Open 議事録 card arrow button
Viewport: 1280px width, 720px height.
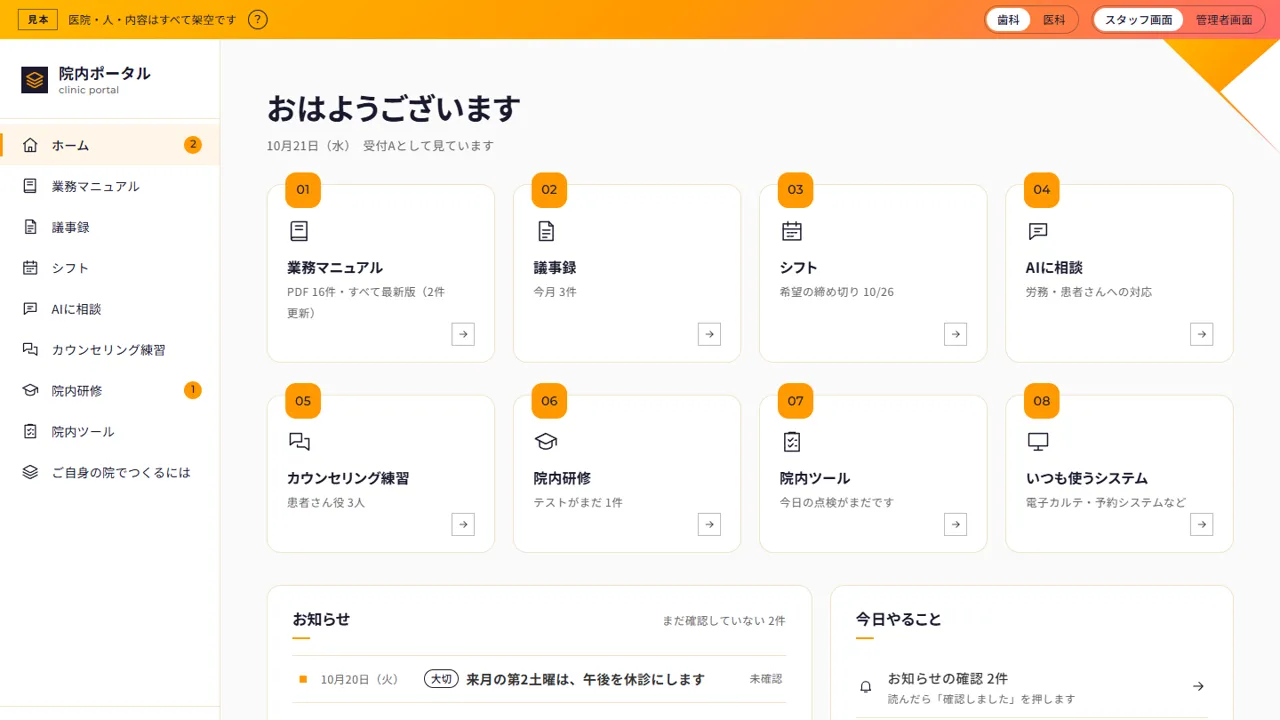tap(709, 334)
